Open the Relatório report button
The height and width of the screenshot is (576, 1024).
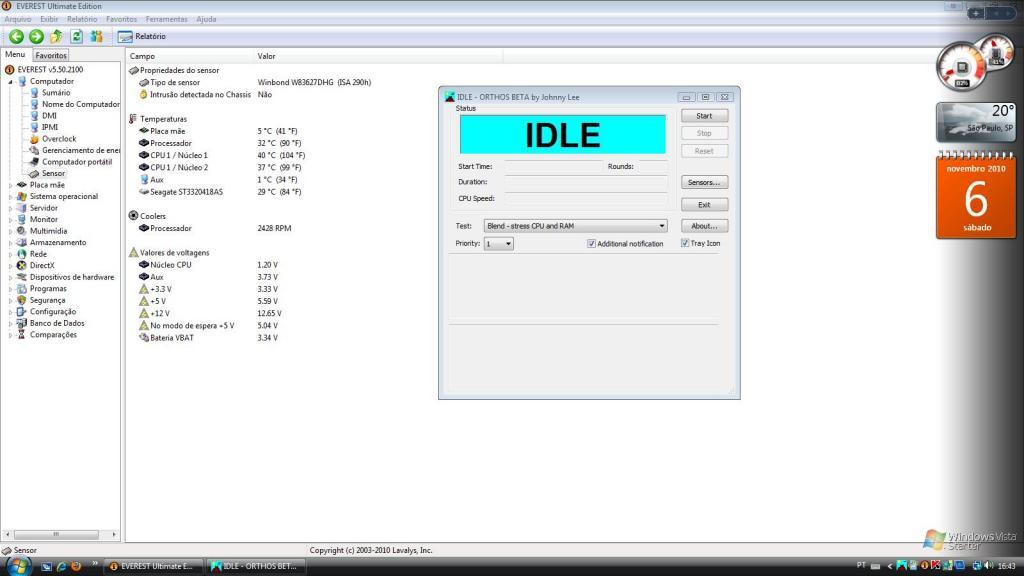point(142,37)
